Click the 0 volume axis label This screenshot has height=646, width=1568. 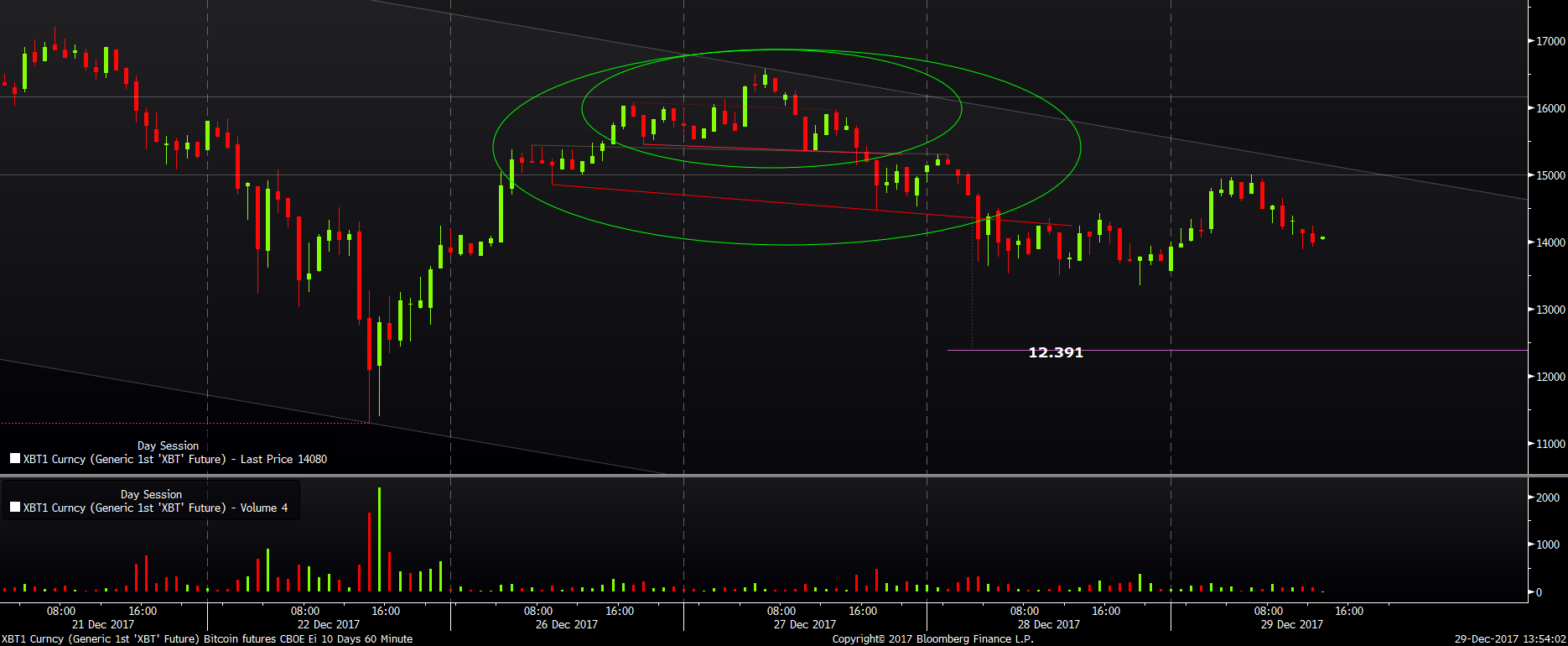[x=1539, y=592]
